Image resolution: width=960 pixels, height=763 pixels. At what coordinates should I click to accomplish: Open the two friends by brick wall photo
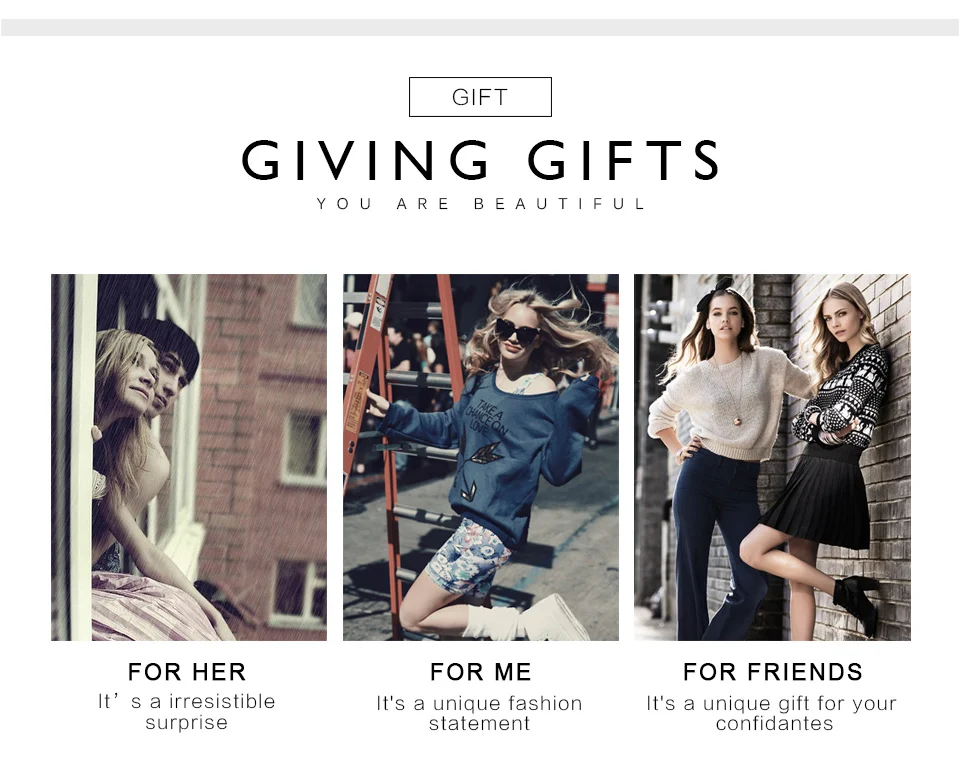pos(772,457)
